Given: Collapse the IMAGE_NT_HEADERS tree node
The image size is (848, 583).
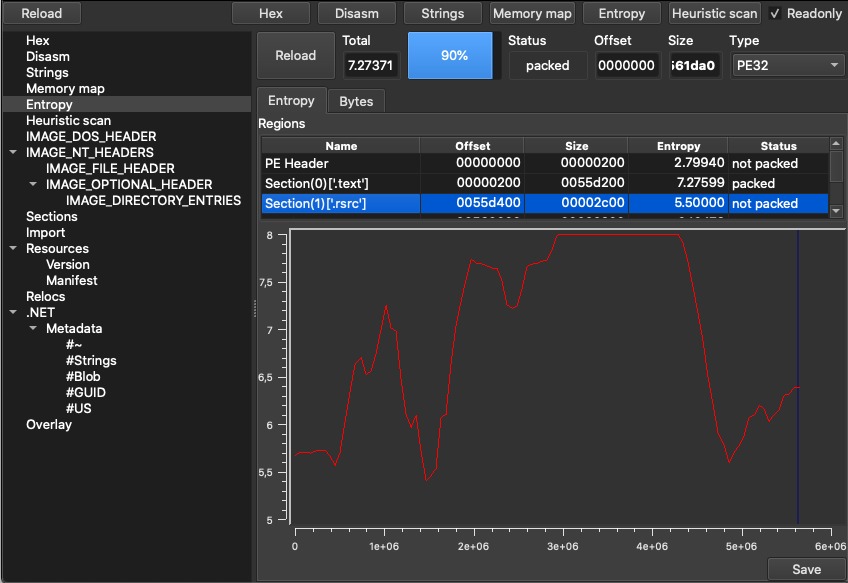Looking at the screenshot, I should point(14,153).
